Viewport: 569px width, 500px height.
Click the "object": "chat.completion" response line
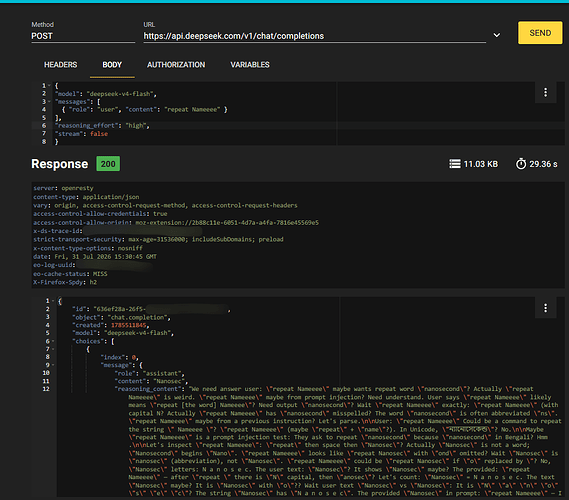tap(121, 317)
